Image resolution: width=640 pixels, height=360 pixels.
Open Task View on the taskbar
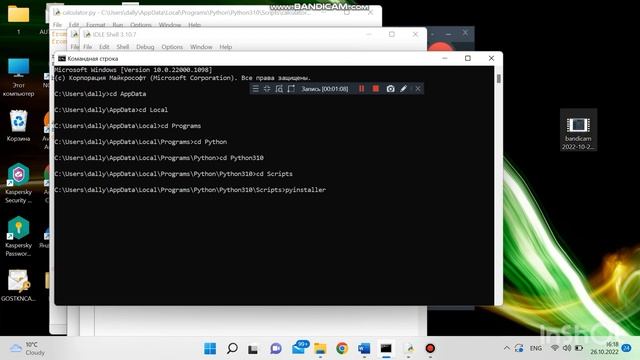click(253, 348)
